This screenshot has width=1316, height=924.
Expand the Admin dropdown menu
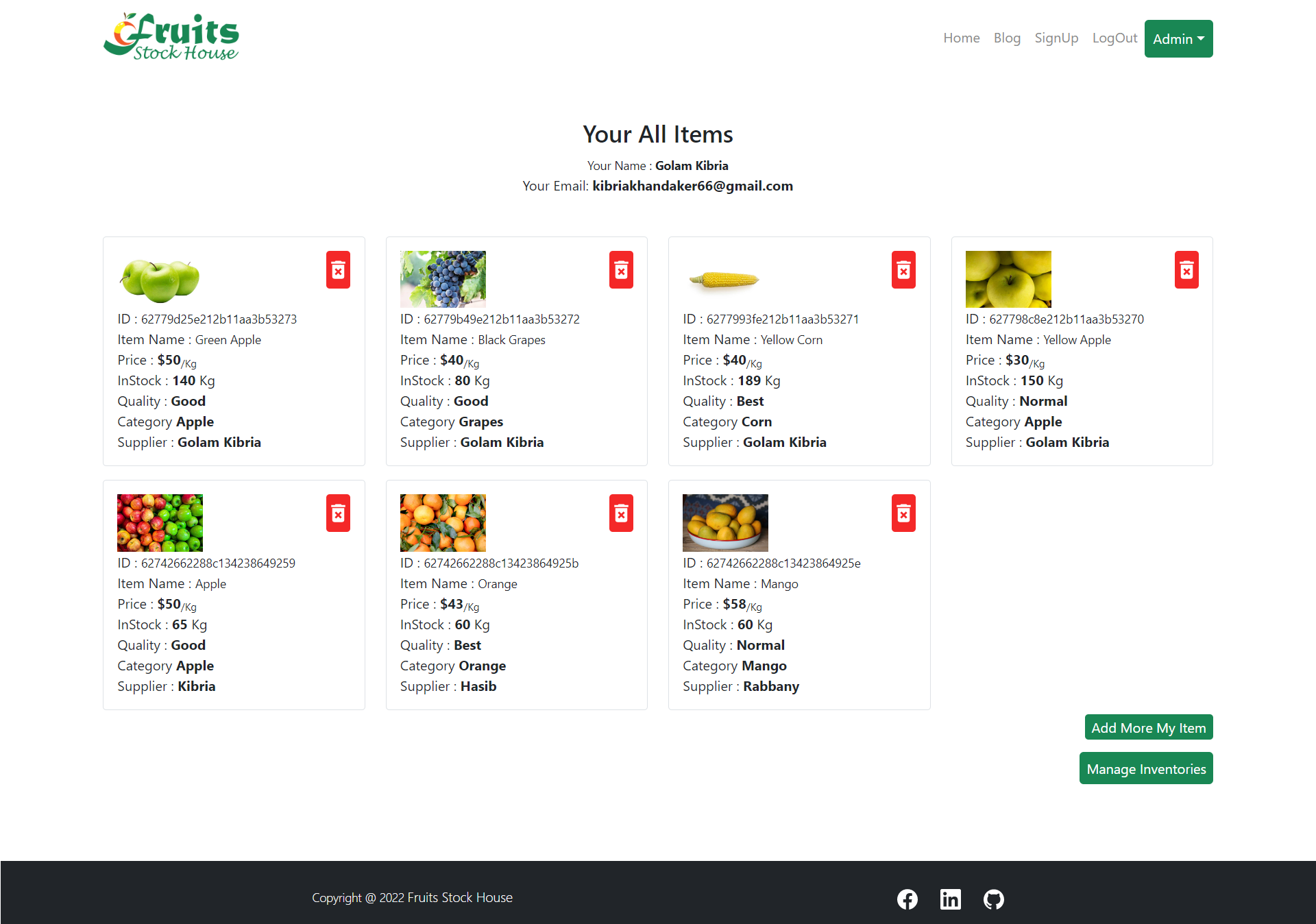pos(1178,39)
